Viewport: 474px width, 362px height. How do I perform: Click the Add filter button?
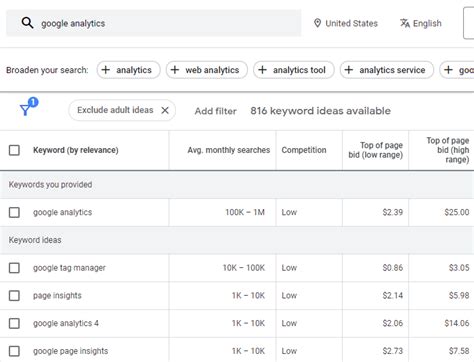[216, 111]
